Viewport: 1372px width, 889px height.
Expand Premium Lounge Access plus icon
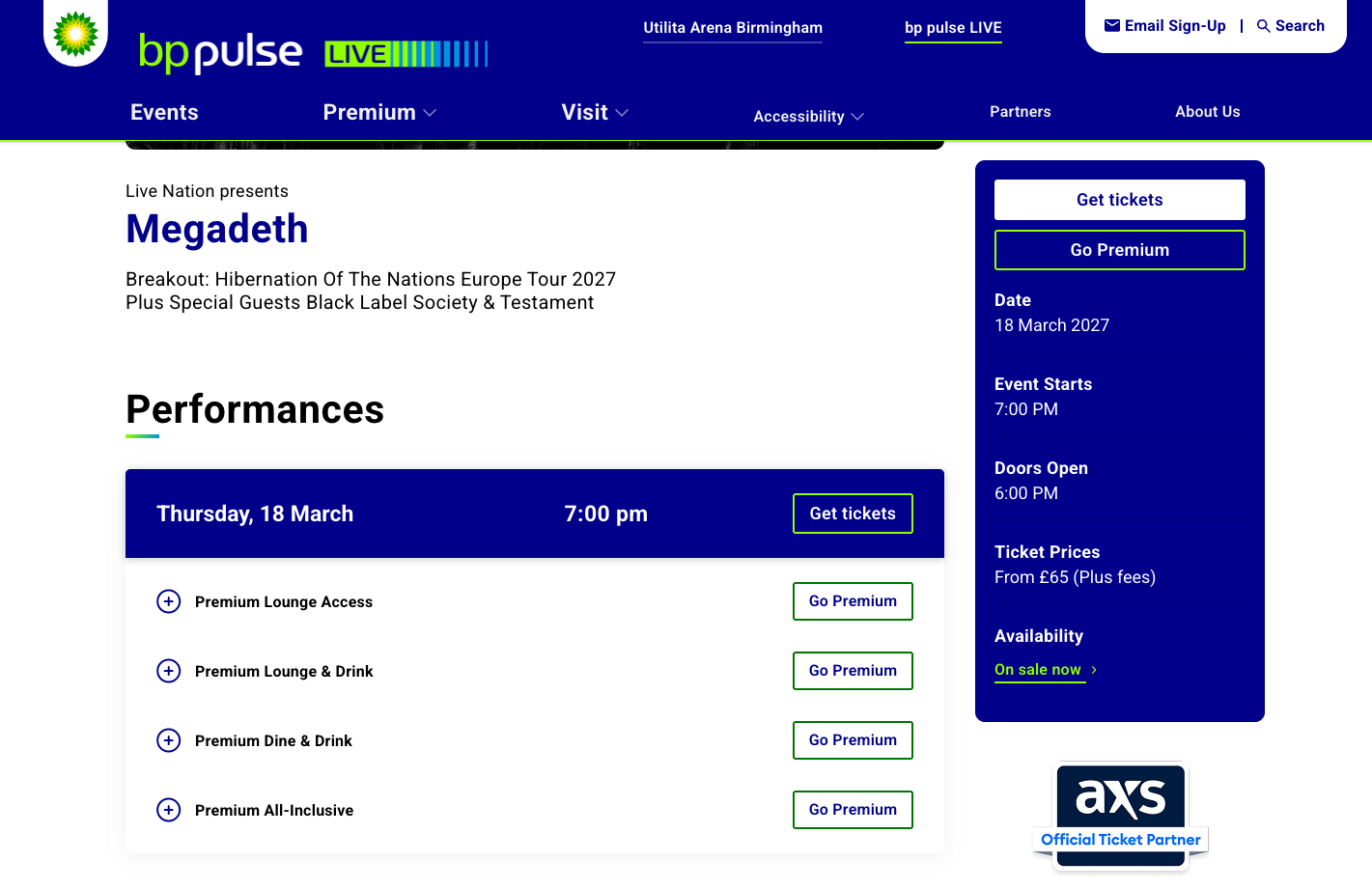[x=169, y=601]
